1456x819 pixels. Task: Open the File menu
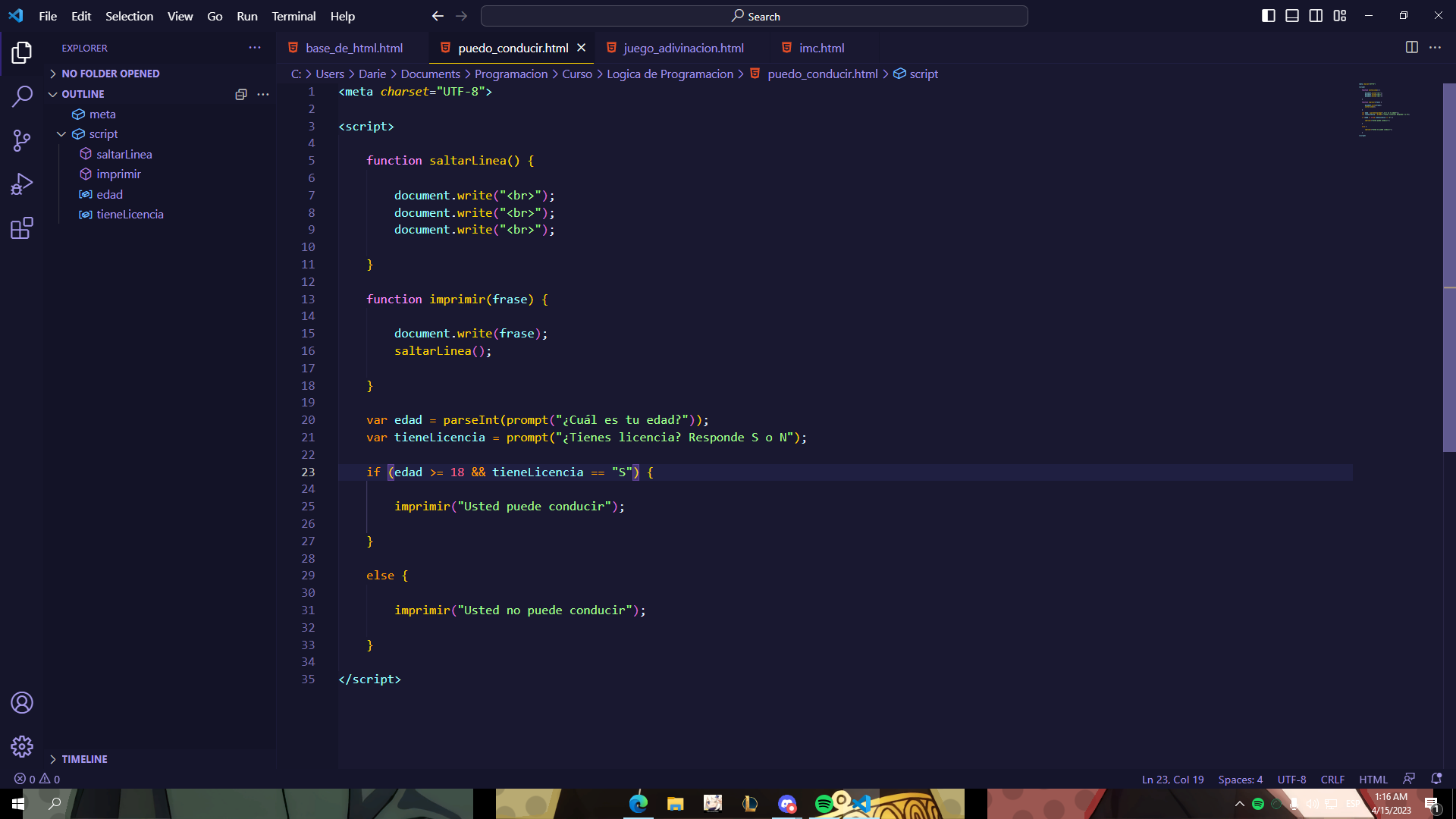coord(48,16)
